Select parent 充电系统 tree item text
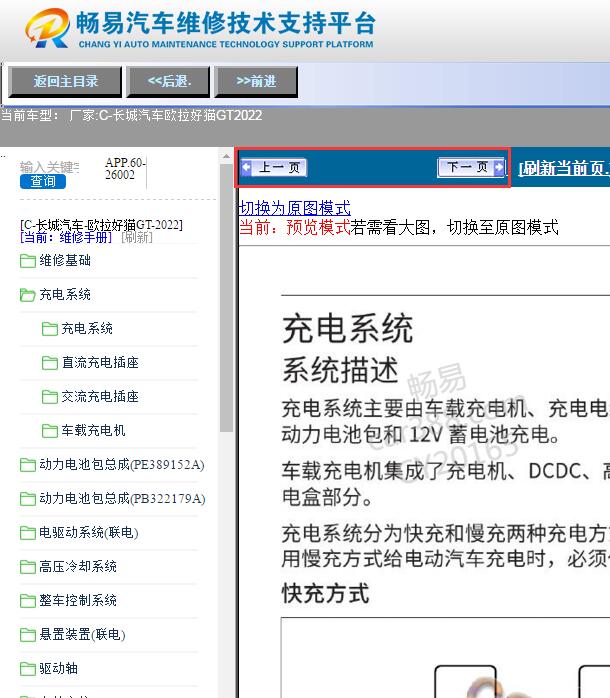 click(65, 294)
